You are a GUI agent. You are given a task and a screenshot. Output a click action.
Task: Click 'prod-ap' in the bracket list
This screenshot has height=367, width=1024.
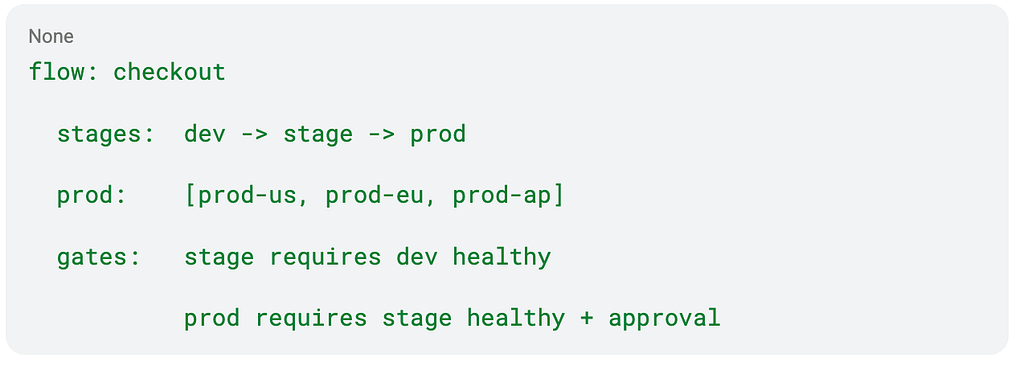[x=502, y=195]
